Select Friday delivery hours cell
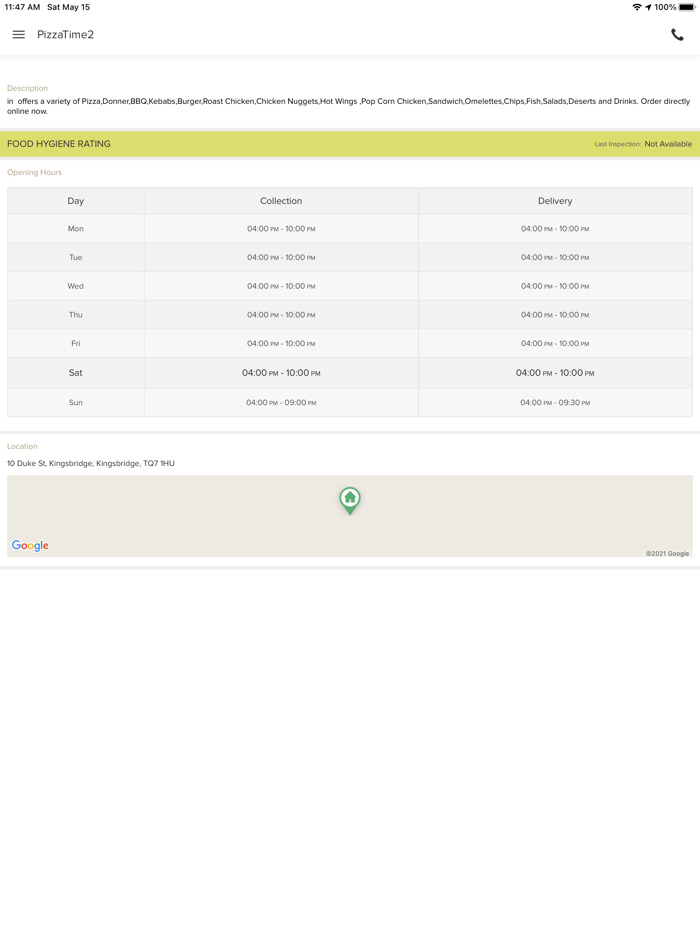This screenshot has height=934, width=700. click(x=555, y=343)
